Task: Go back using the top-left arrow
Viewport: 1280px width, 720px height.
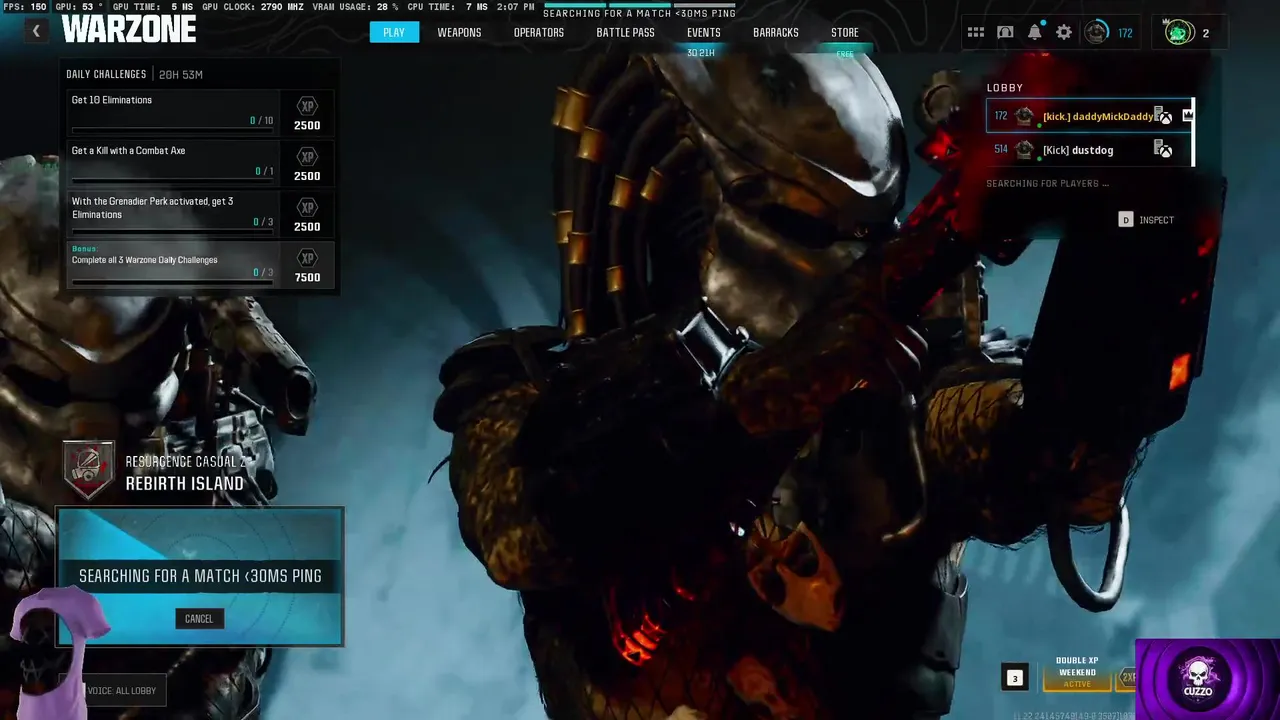Action: coord(36,32)
